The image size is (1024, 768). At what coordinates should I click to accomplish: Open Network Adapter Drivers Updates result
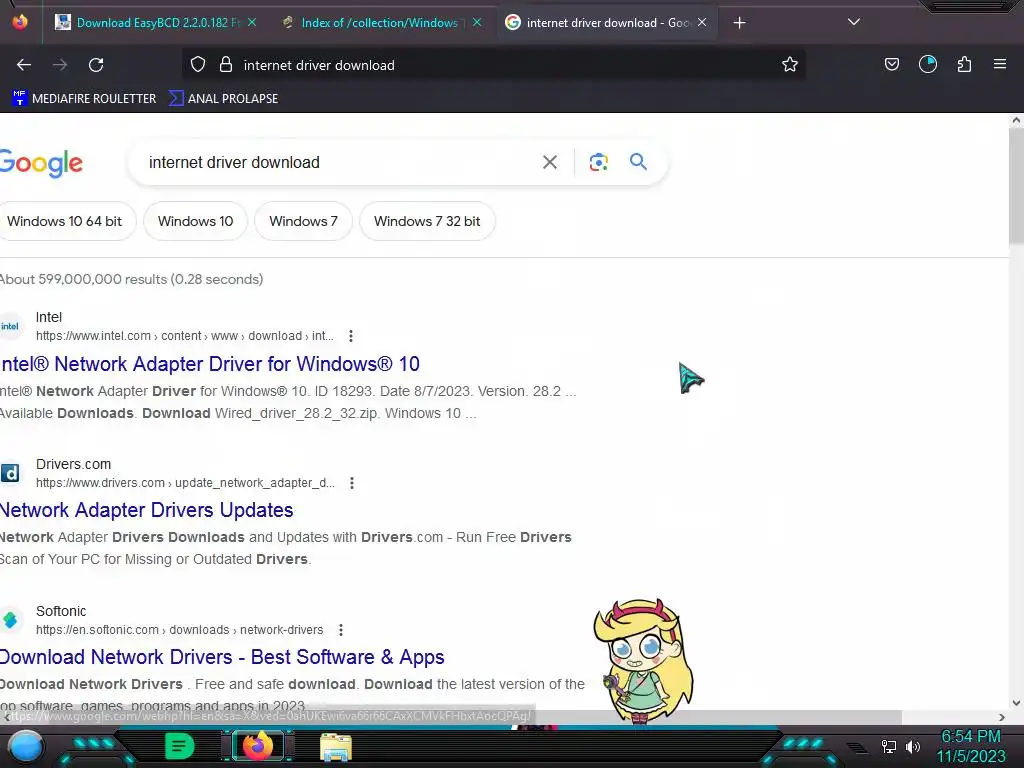(x=146, y=510)
